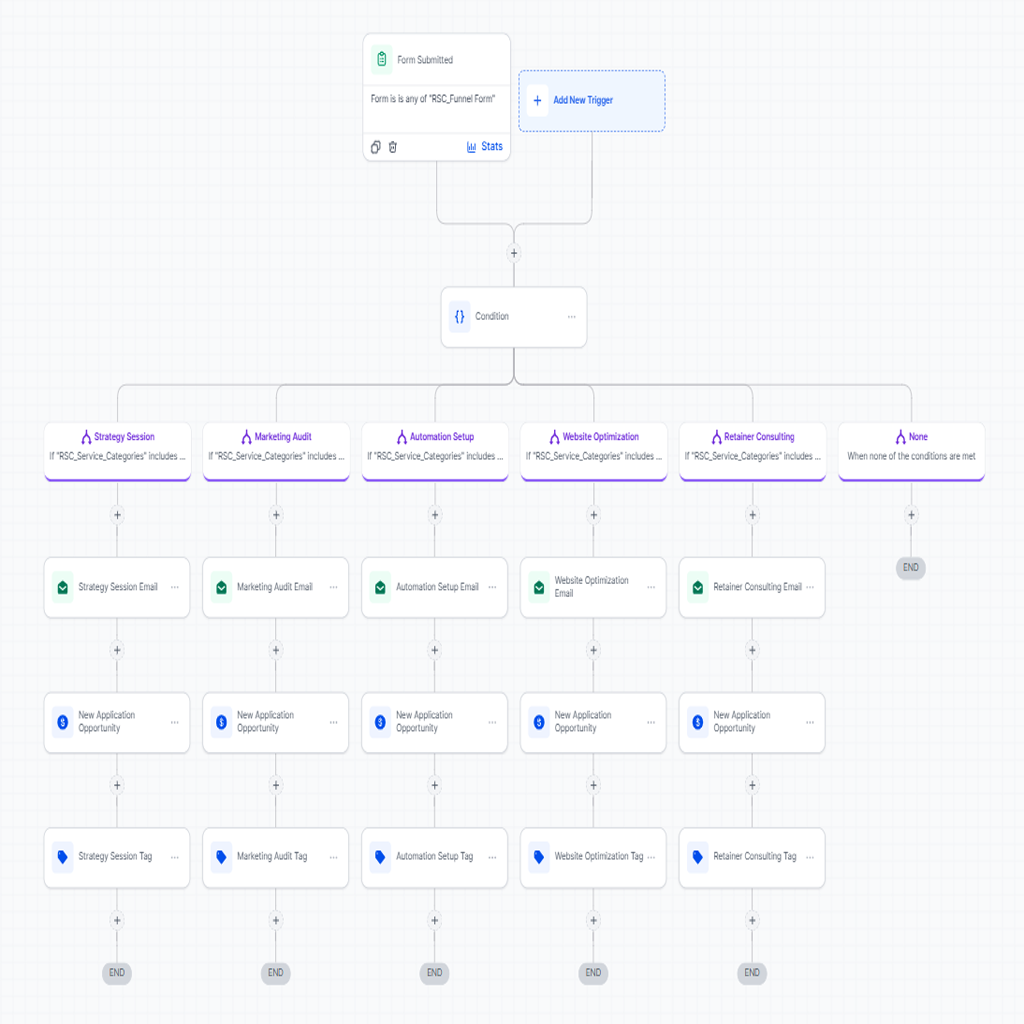Add a step below the None branch
The image size is (1024, 1024).
pos(911,515)
